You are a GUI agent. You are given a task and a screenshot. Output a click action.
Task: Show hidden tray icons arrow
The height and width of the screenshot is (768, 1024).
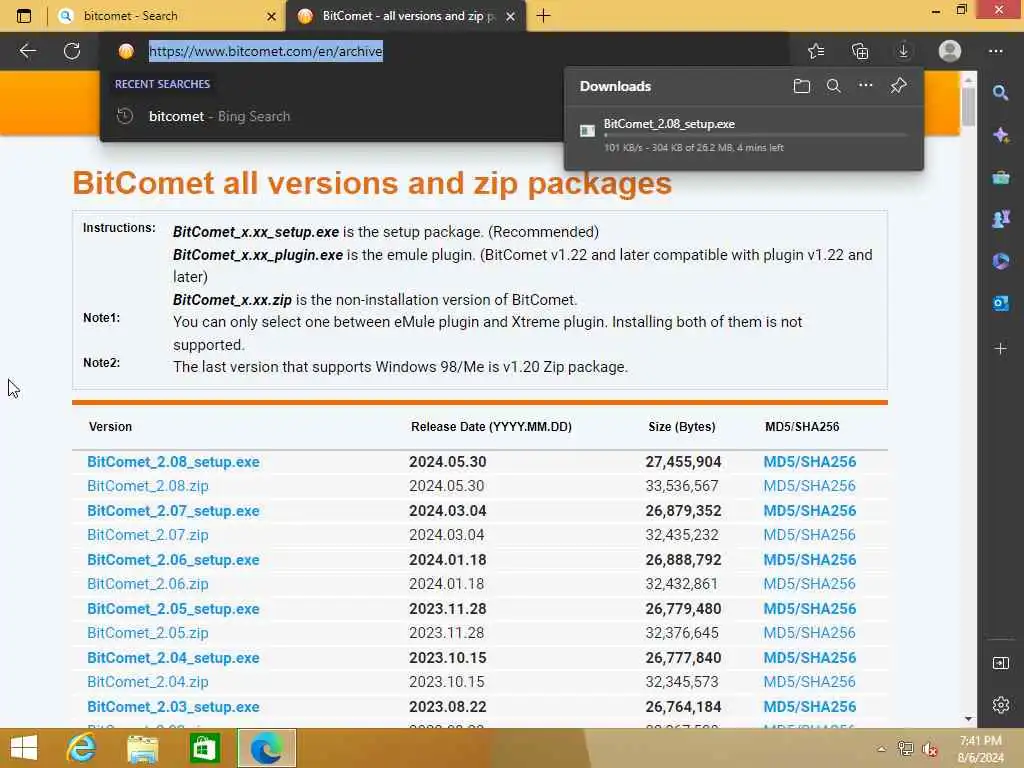point(882,749)
